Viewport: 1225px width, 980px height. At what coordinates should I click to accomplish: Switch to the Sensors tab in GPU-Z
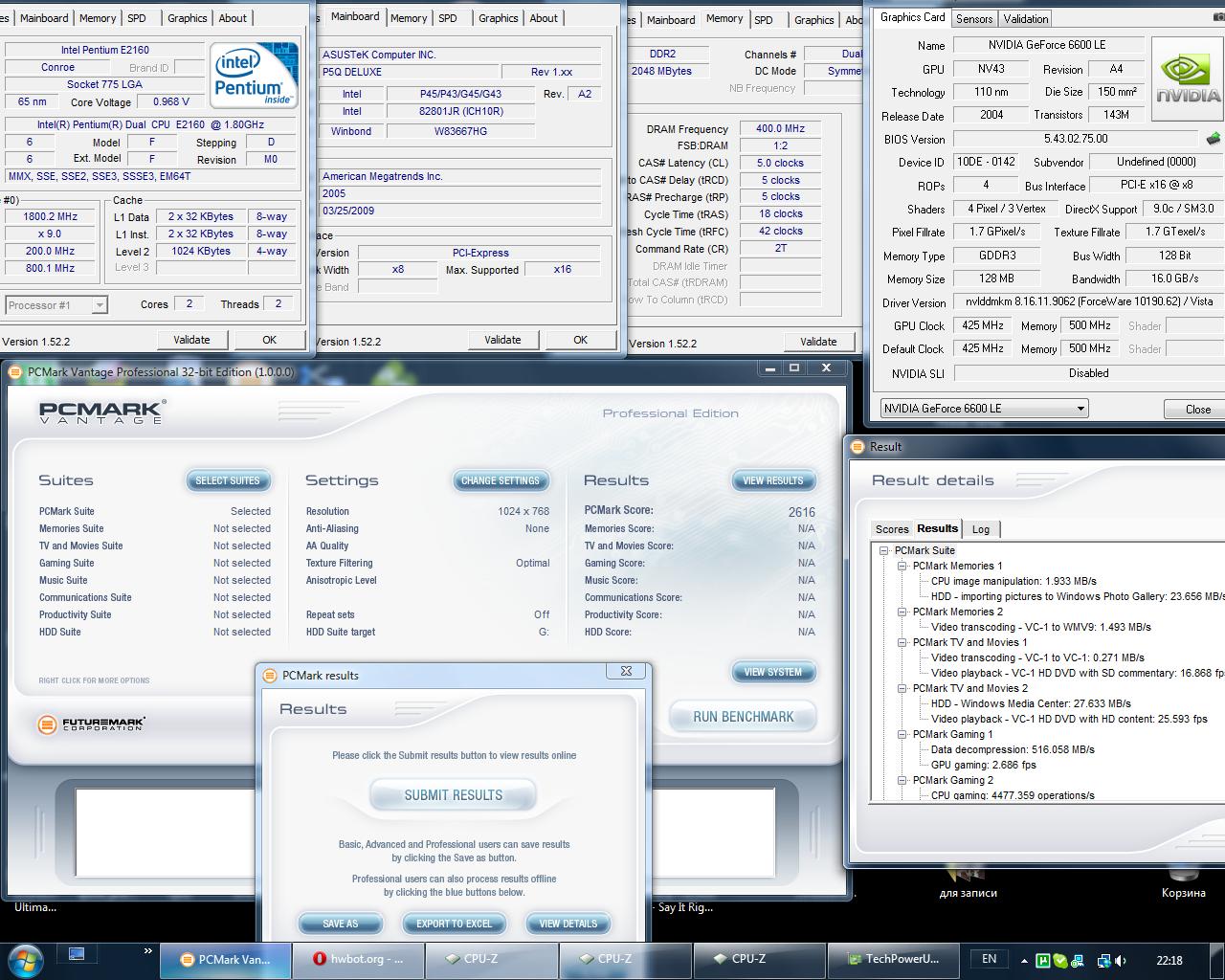[x=974, y=18]
